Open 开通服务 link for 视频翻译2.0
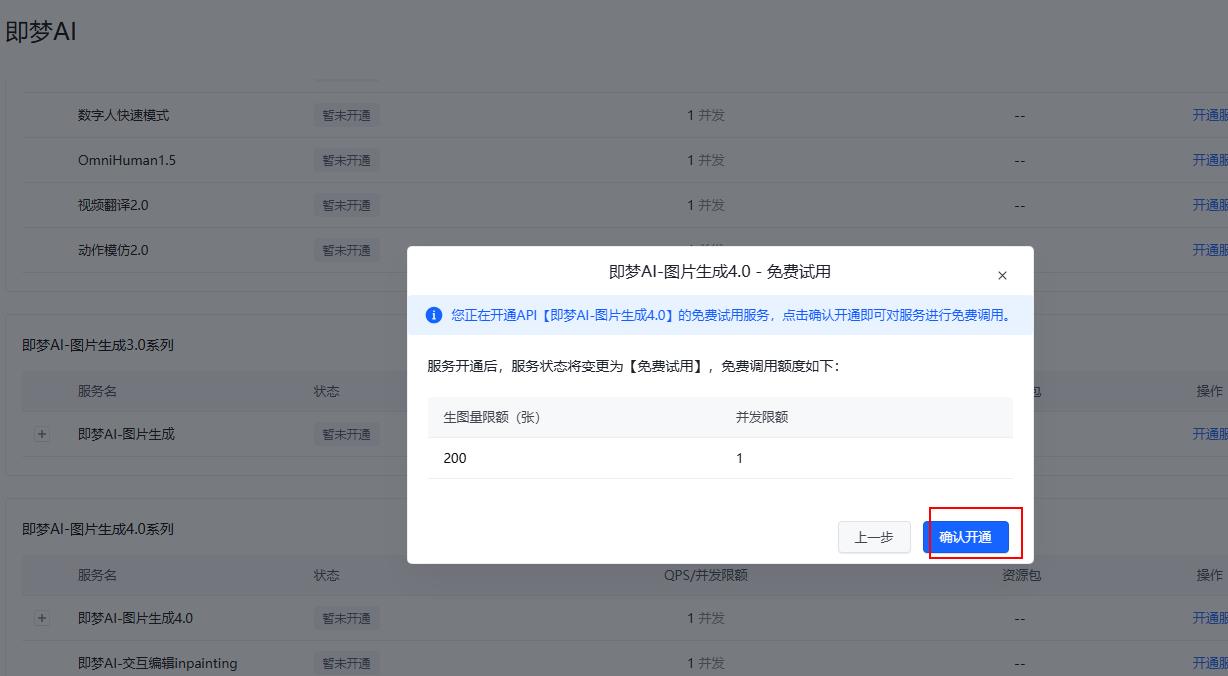Screen dimensions: 1228x676 click(1210, 205)
